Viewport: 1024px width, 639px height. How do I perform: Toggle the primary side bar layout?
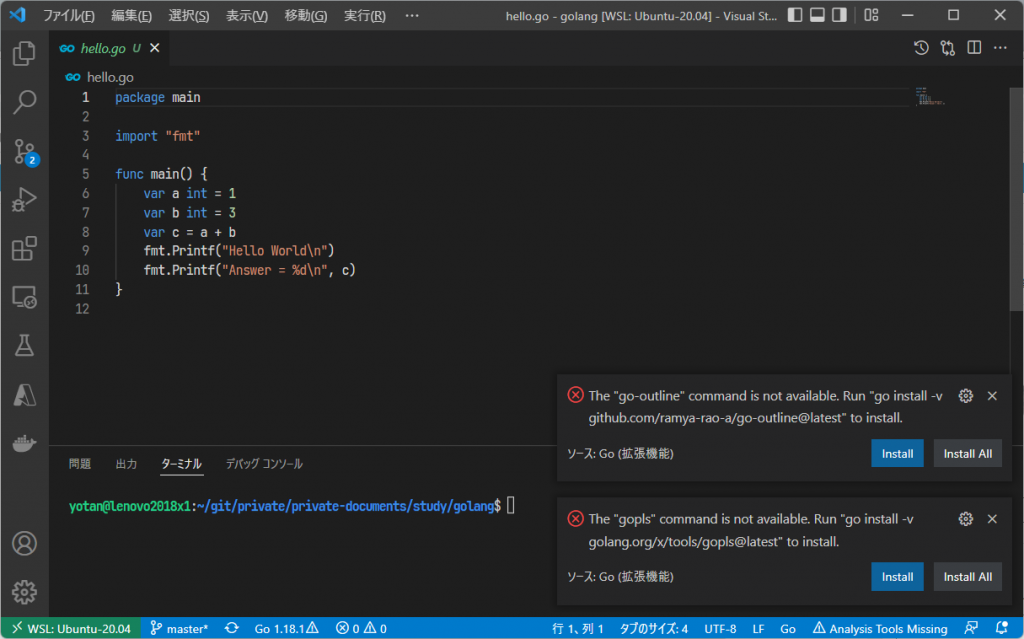[795, 15]
